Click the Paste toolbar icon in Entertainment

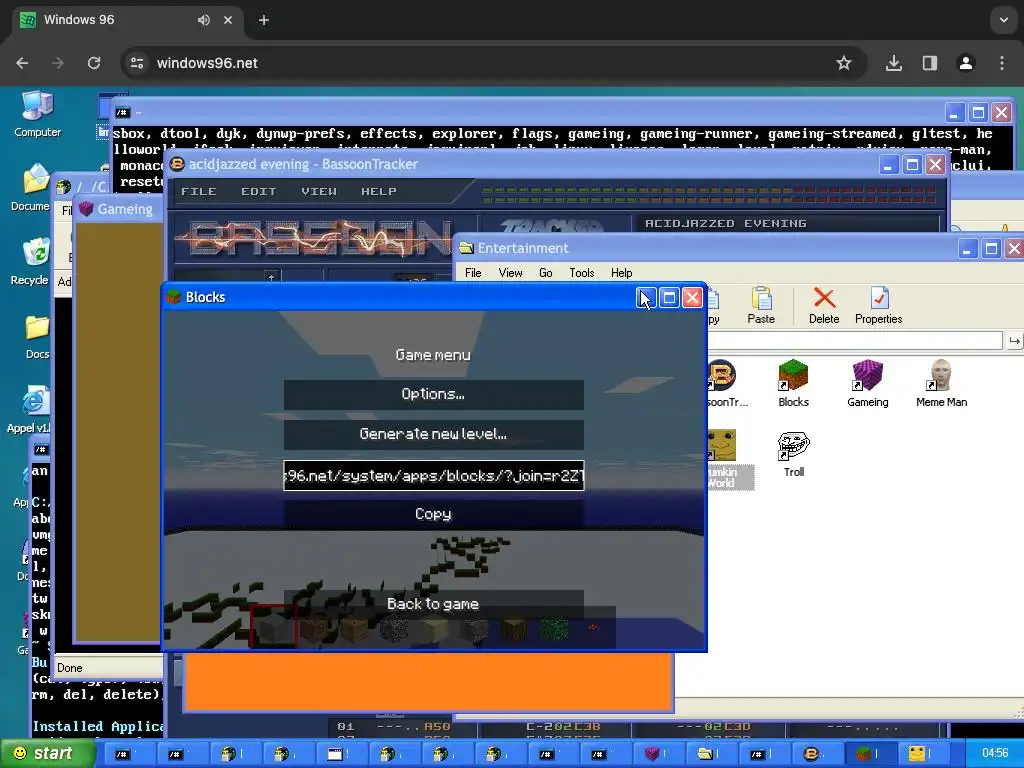click(x=761, y=306)
